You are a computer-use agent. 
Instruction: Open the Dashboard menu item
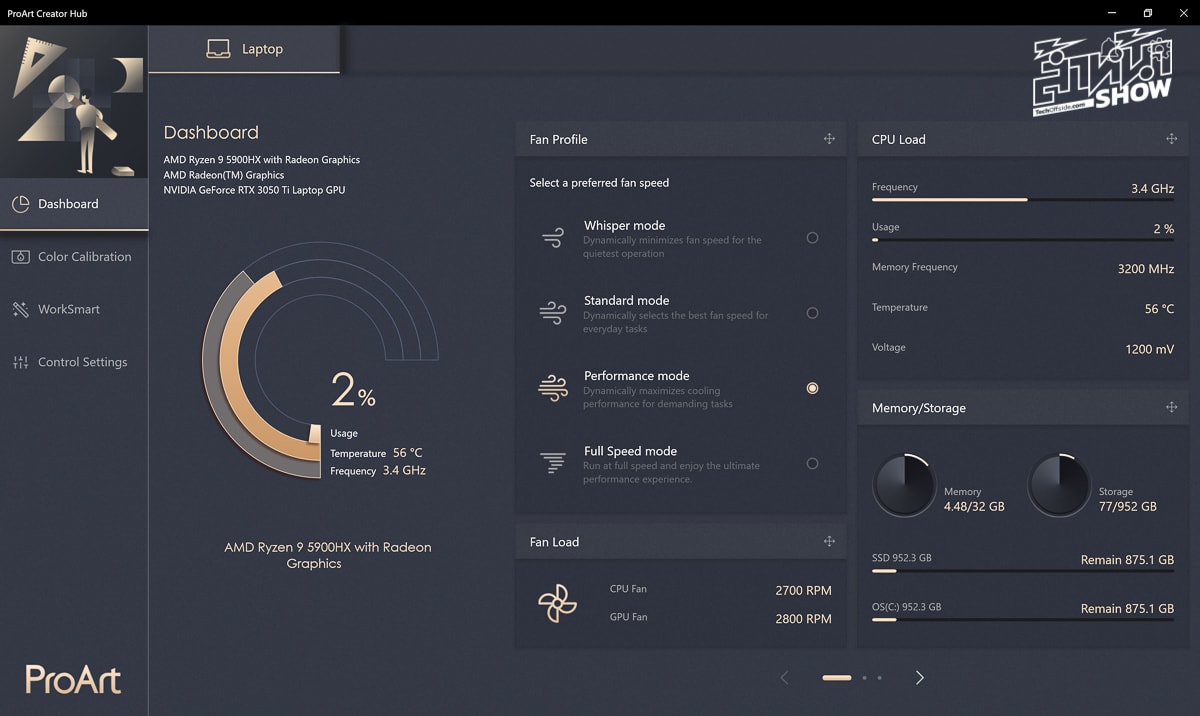pyautogui.click(x=74, y=204)
